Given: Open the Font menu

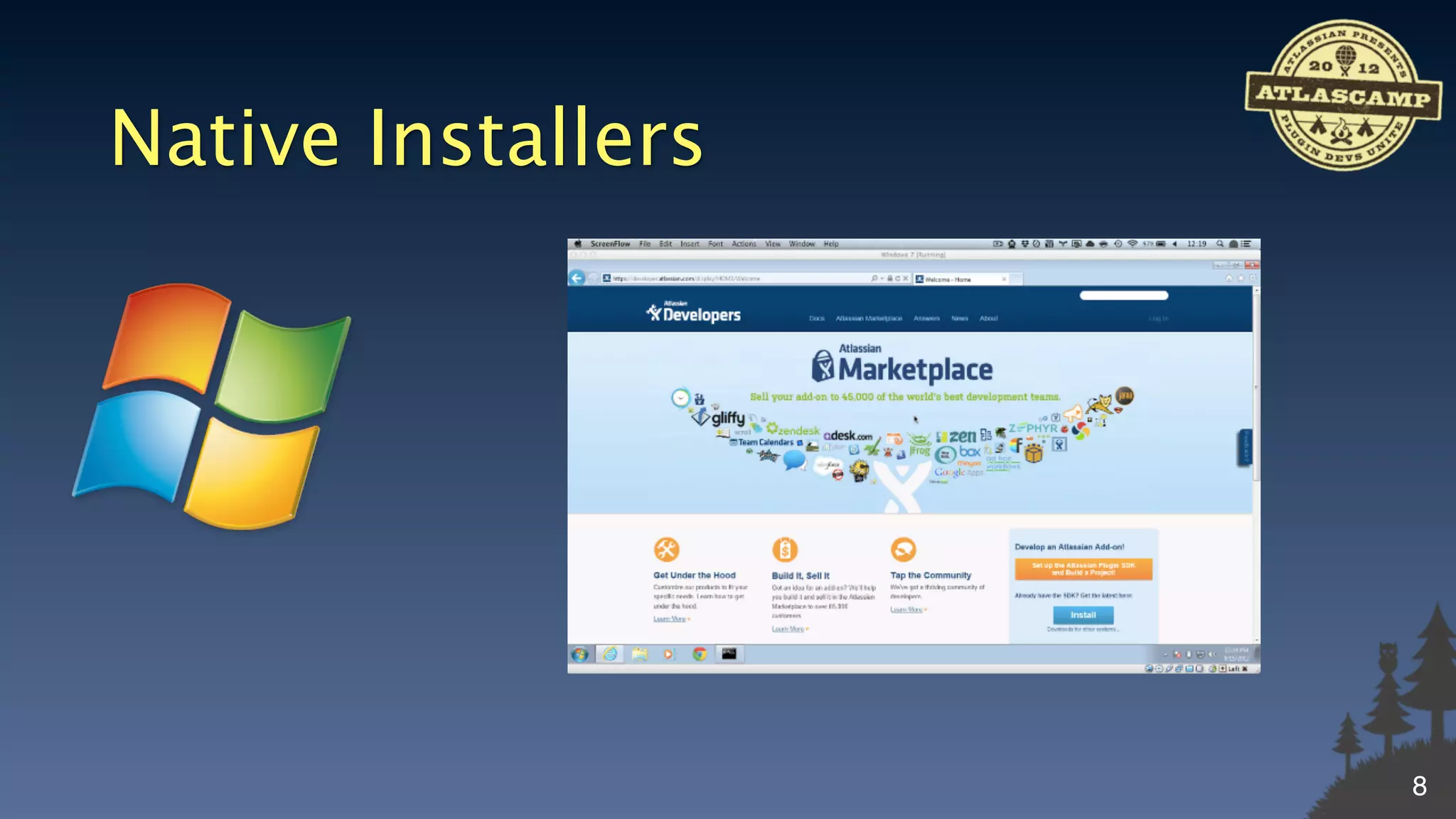Looking at the screenshot, I should [715, 244].
